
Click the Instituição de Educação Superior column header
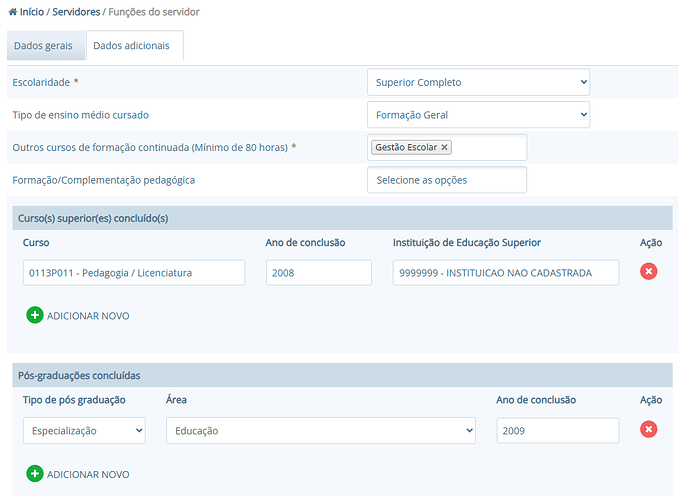467,242
